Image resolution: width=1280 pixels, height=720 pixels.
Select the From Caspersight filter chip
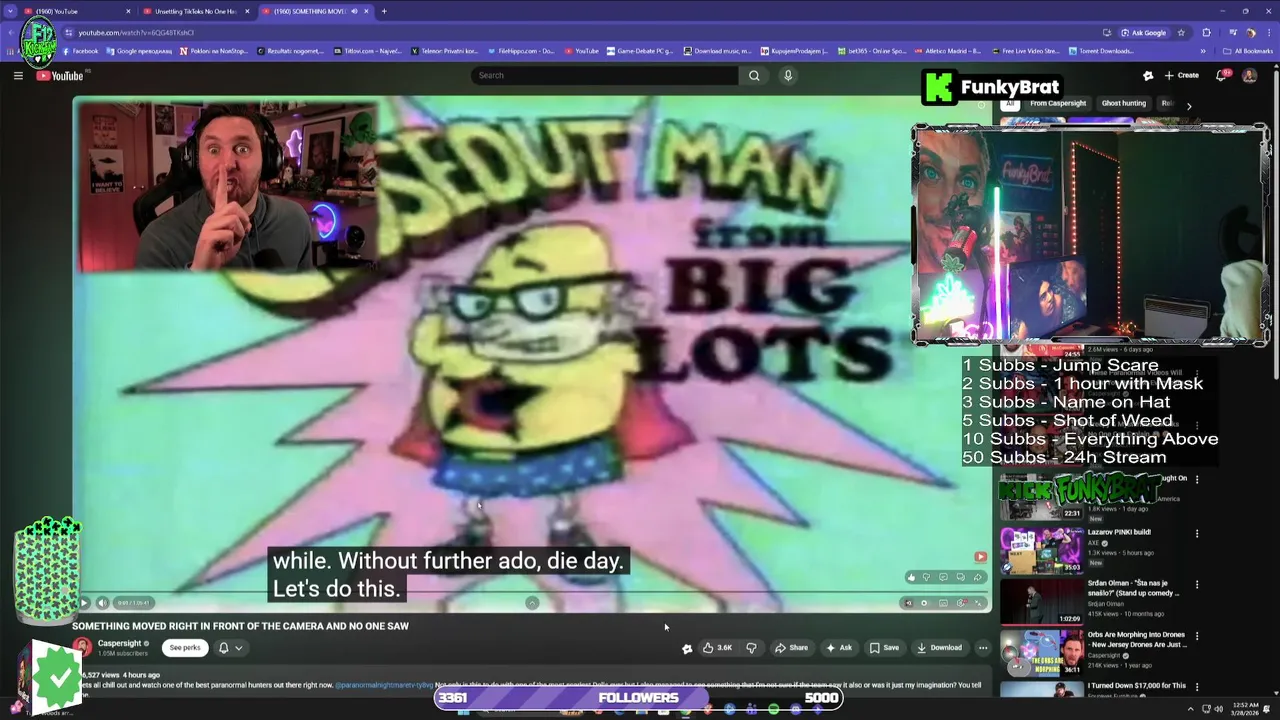tap(1058, 103)
